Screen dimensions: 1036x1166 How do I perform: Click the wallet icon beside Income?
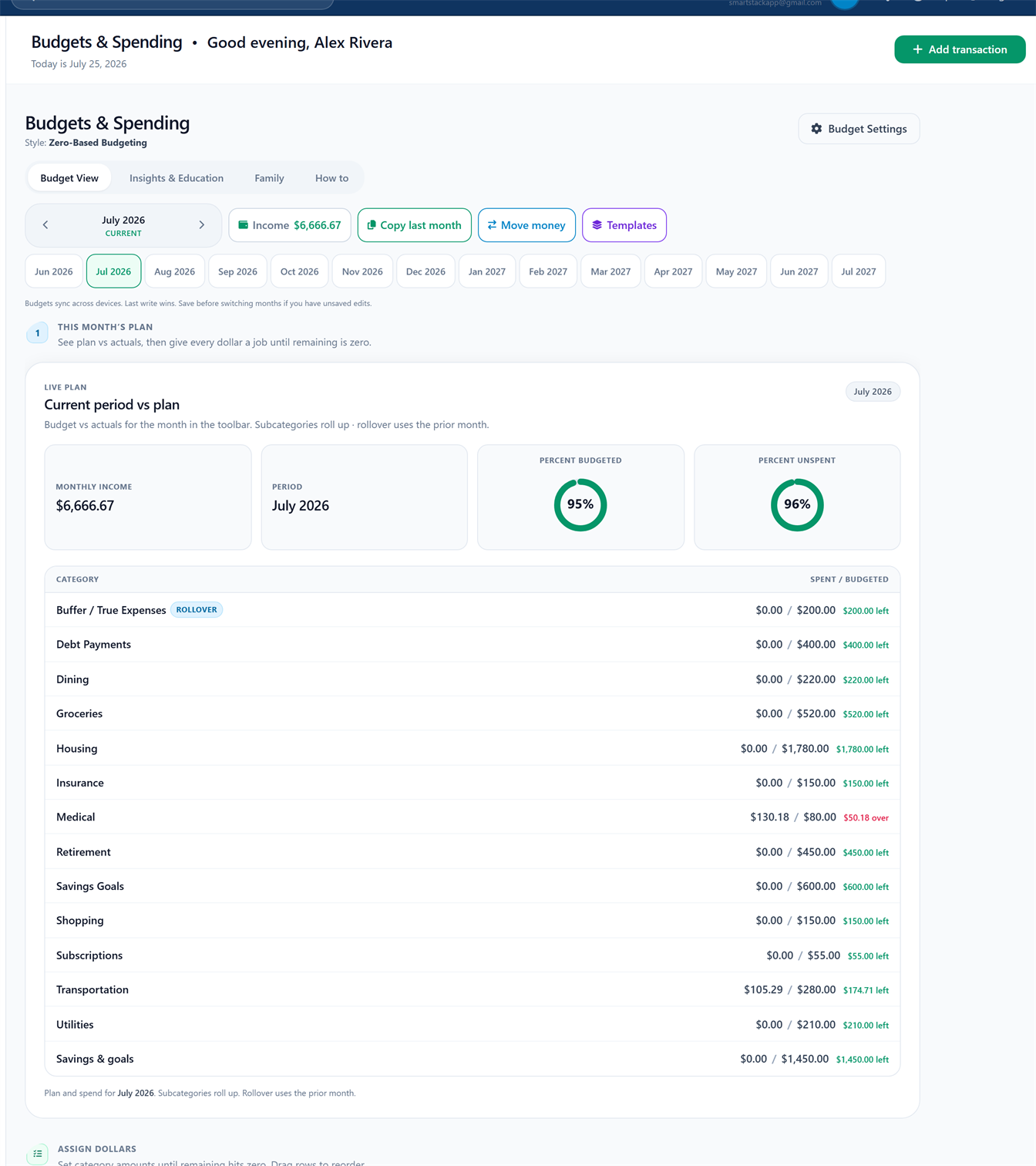244,225
